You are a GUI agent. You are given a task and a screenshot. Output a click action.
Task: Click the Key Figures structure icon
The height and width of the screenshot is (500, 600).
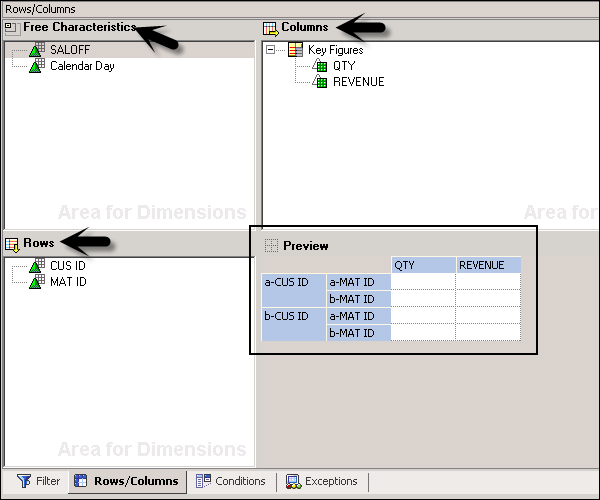pos(295,50)
